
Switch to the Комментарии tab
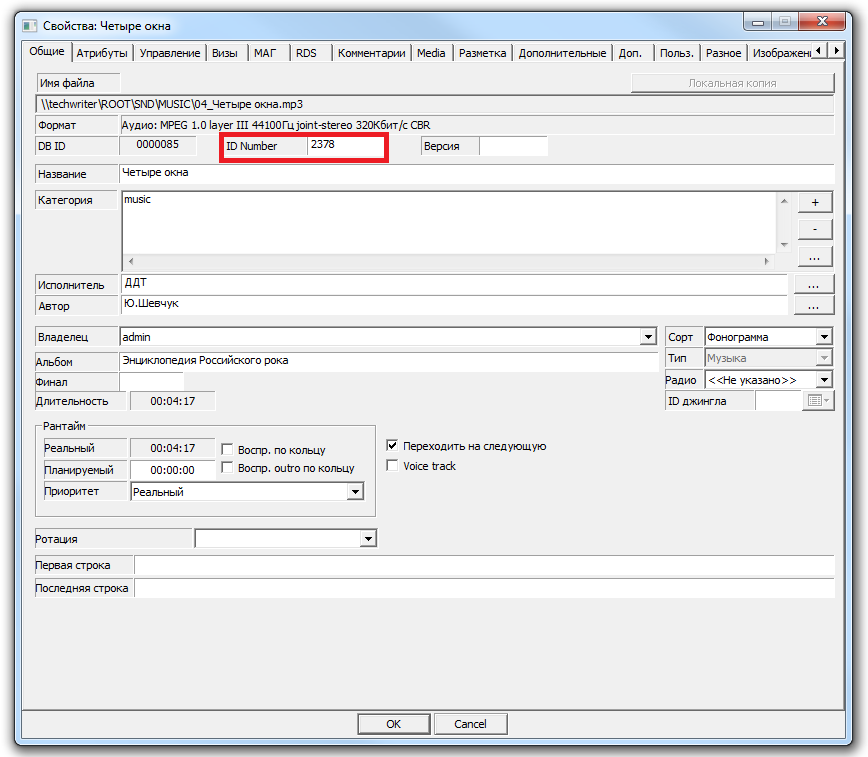tap(371, 53)
